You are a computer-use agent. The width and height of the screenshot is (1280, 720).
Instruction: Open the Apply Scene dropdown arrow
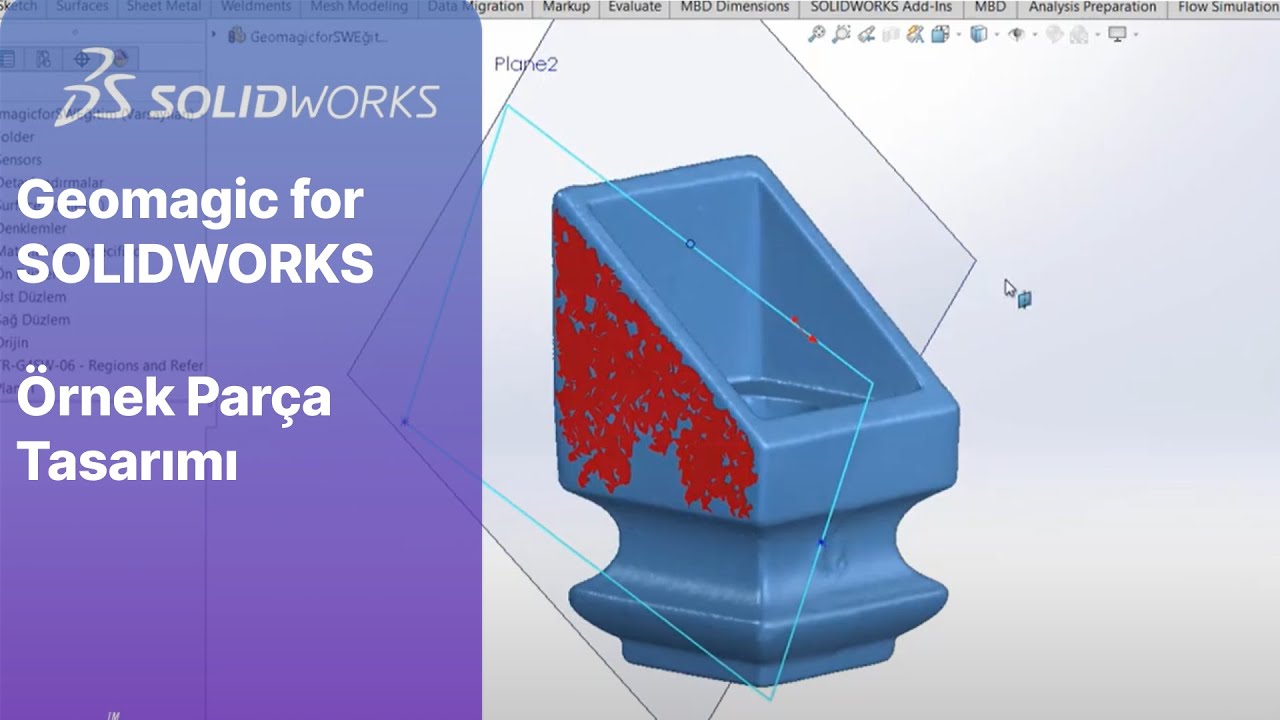1098,34
